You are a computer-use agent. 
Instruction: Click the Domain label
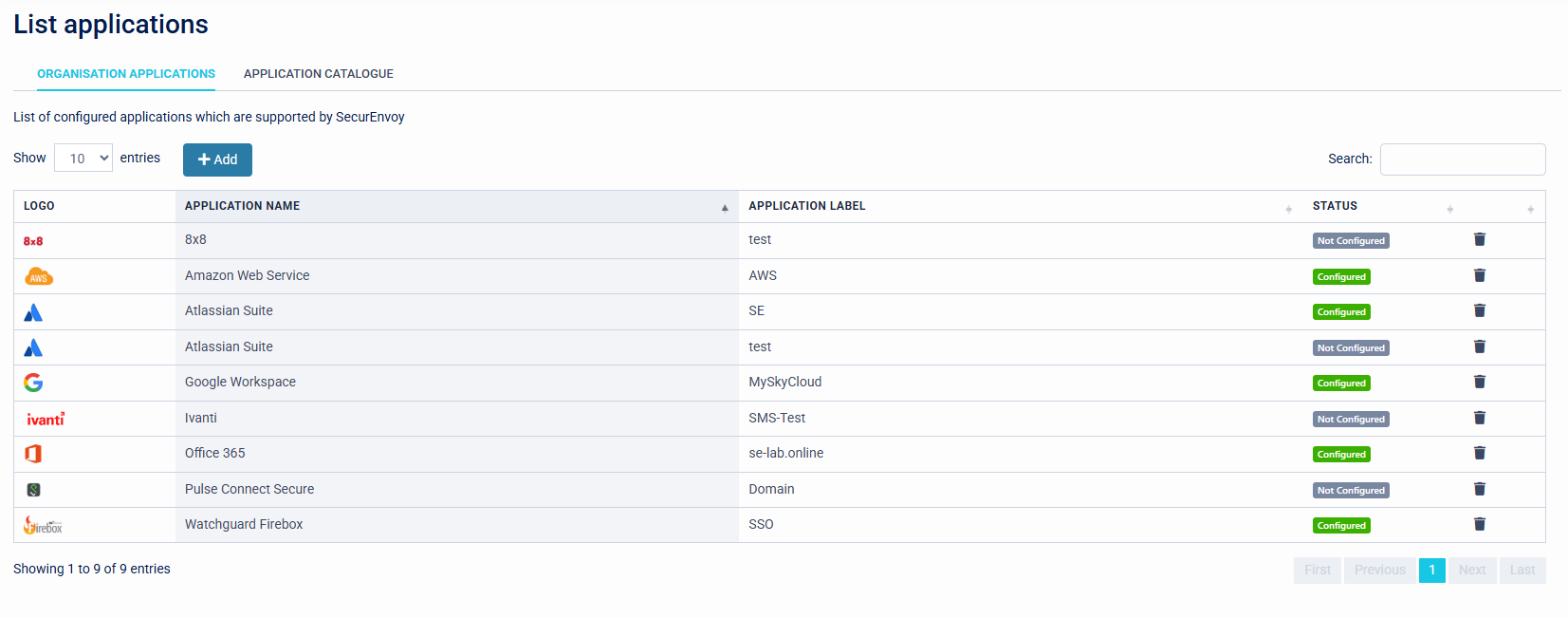(771, 489)
